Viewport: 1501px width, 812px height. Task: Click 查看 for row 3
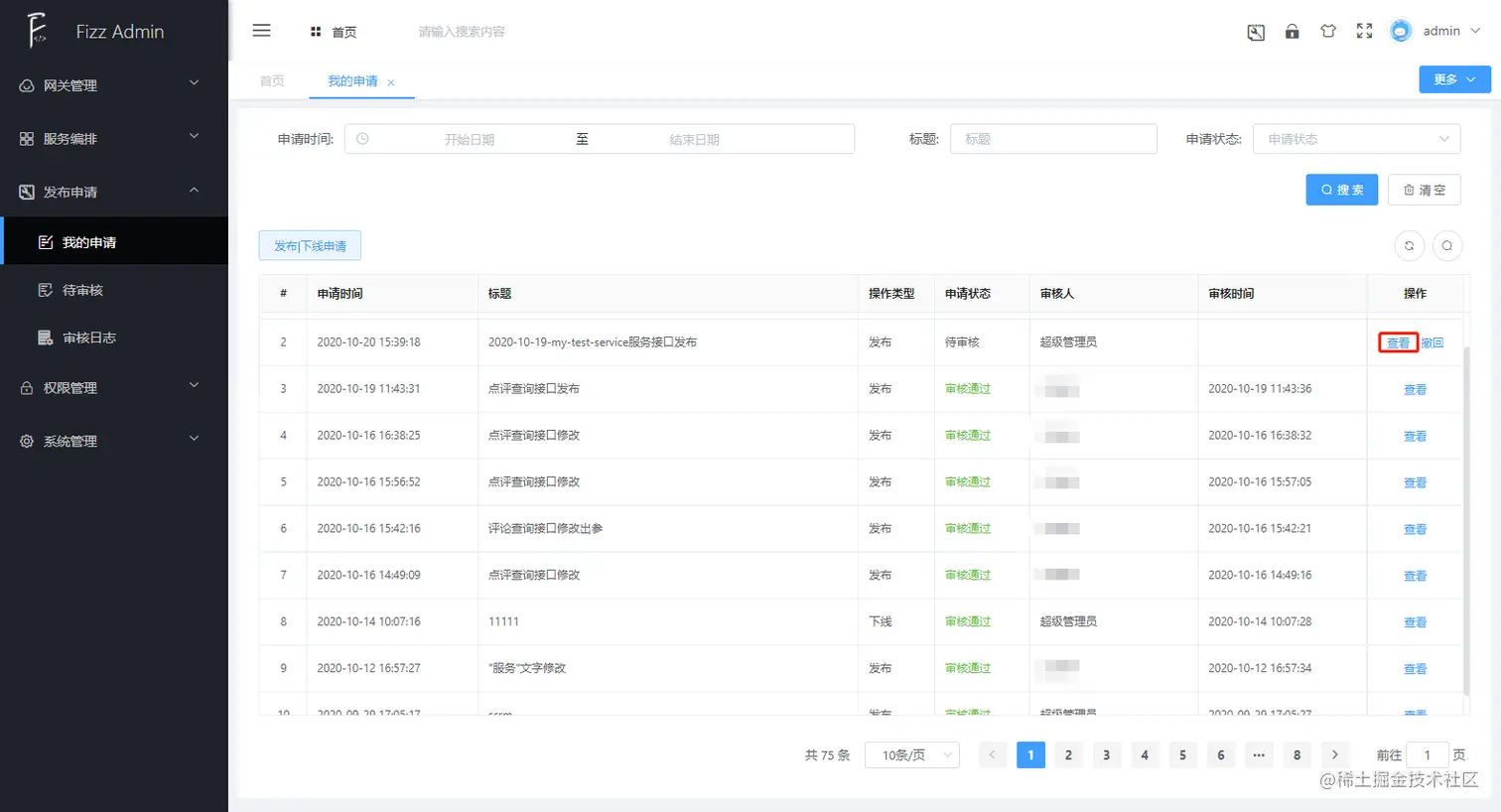tap(1415, 389)
